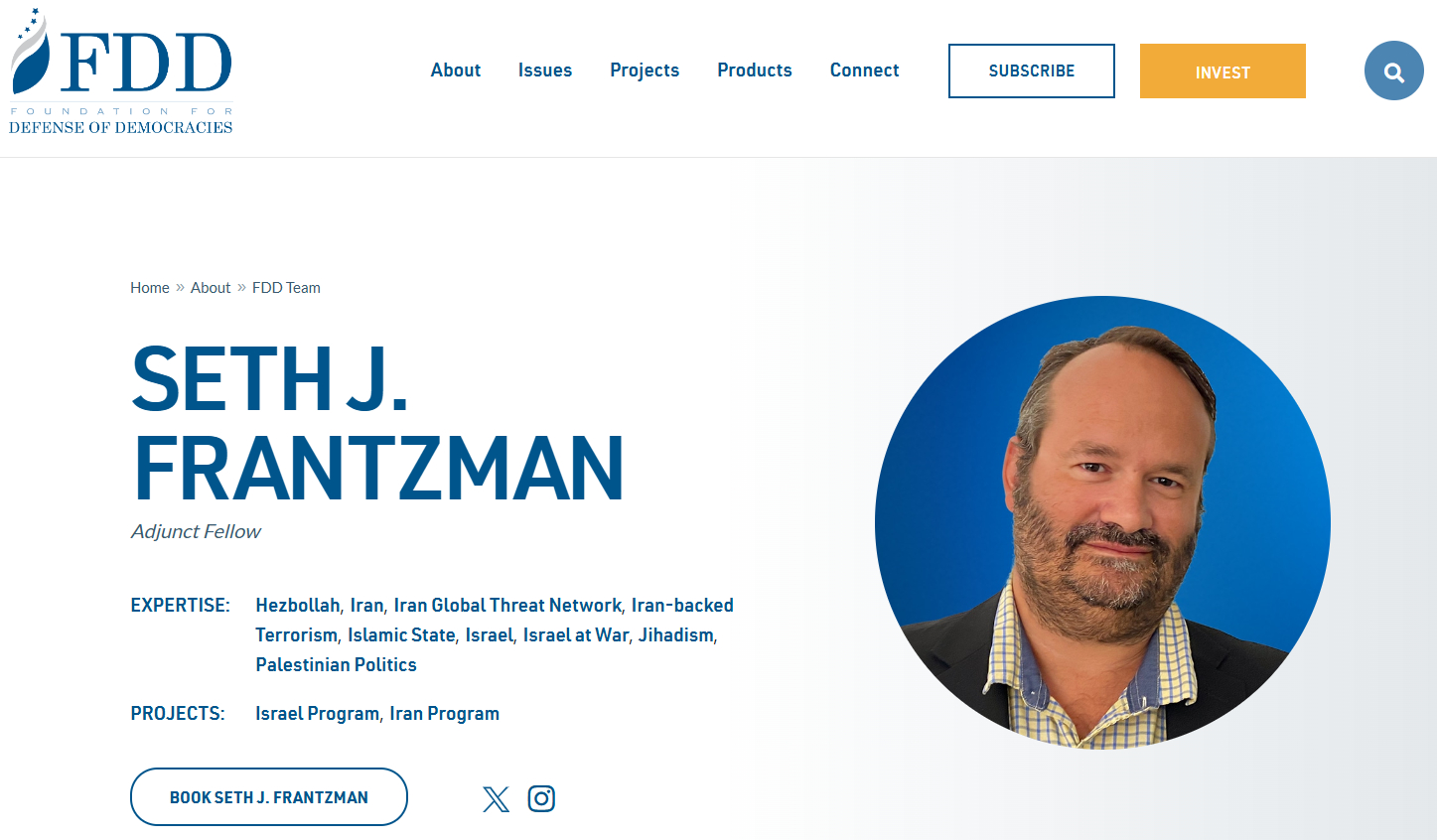Open the FDD Team breadcrumb link

point(286,288)
